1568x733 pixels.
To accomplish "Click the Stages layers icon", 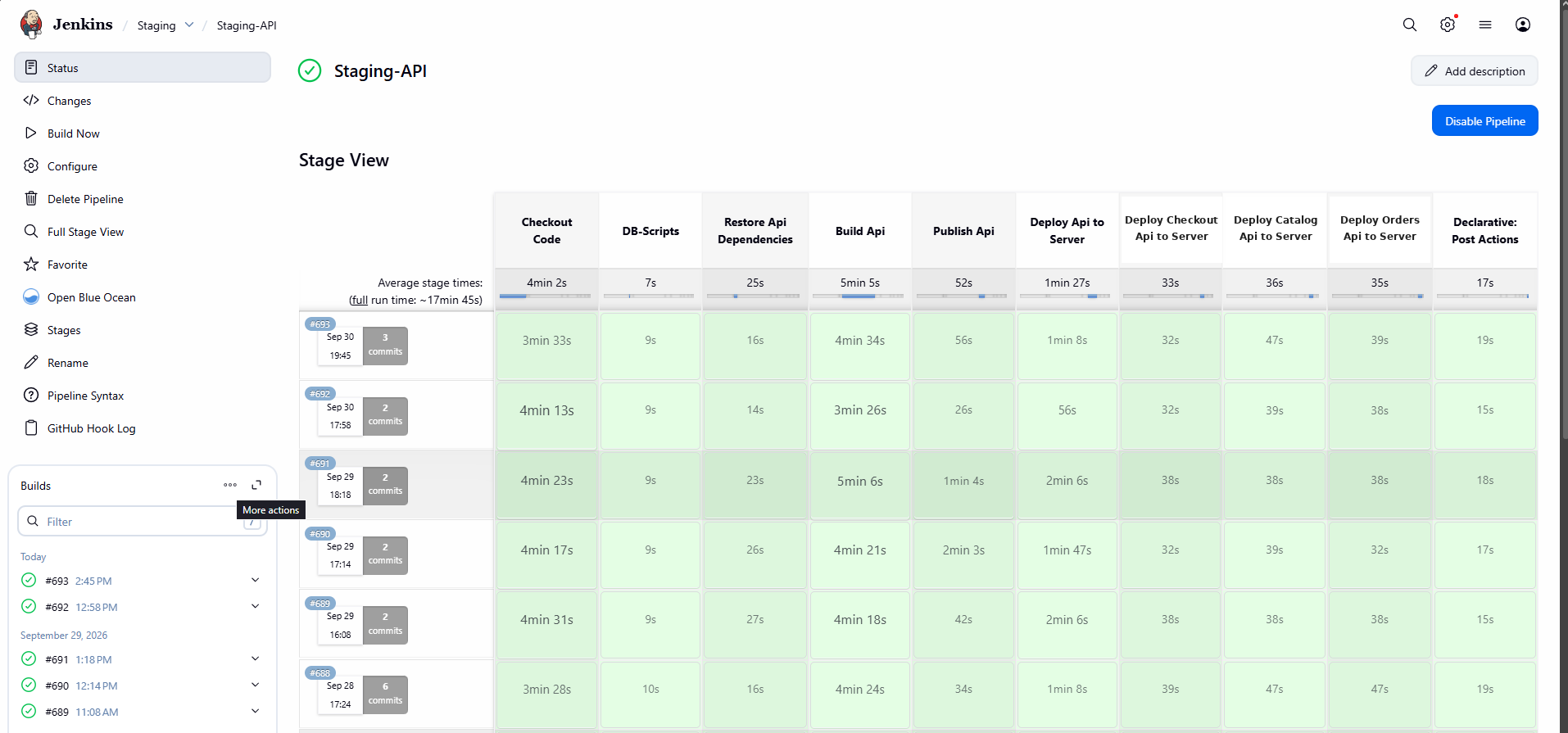I will point(31,329).
